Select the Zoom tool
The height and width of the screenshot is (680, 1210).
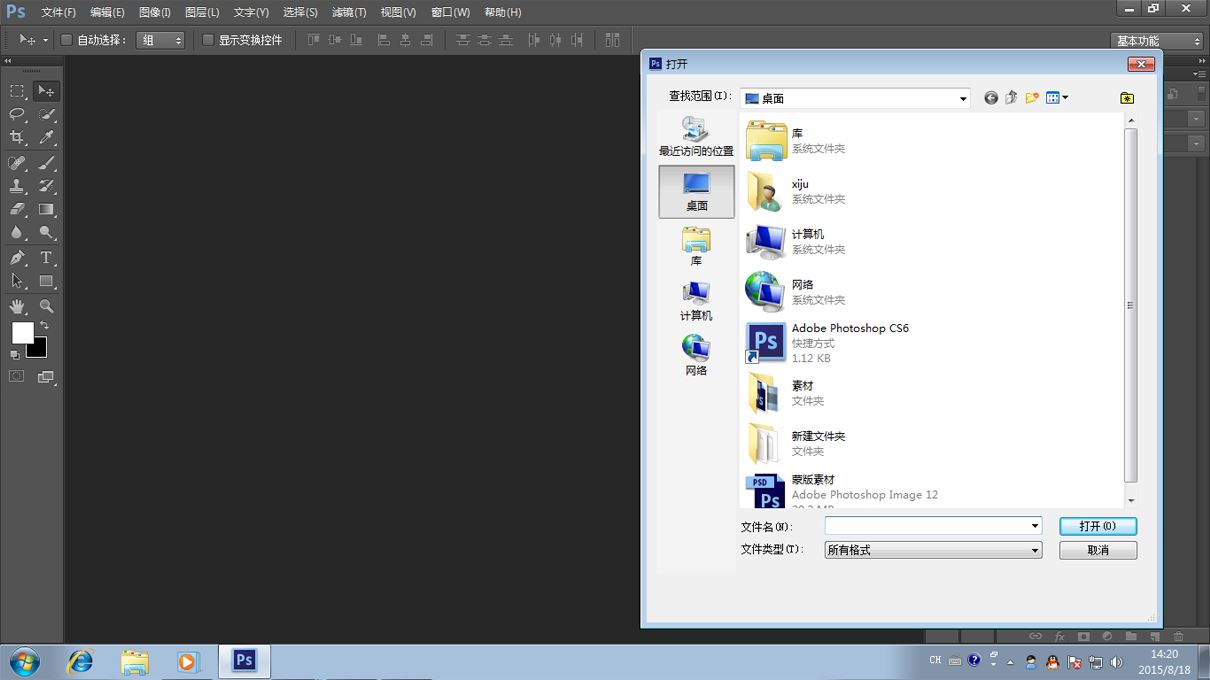pos(46,306)
